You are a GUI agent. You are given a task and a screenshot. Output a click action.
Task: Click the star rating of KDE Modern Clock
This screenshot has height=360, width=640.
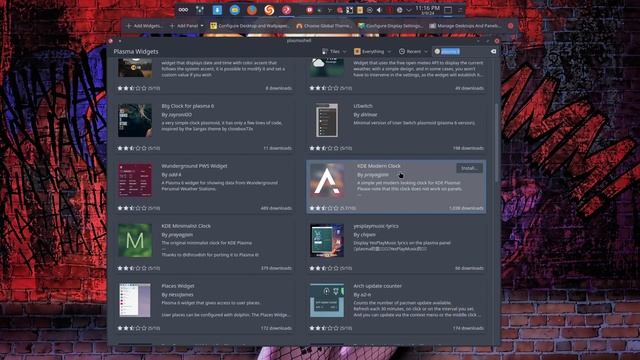click(x=324, y=208)
